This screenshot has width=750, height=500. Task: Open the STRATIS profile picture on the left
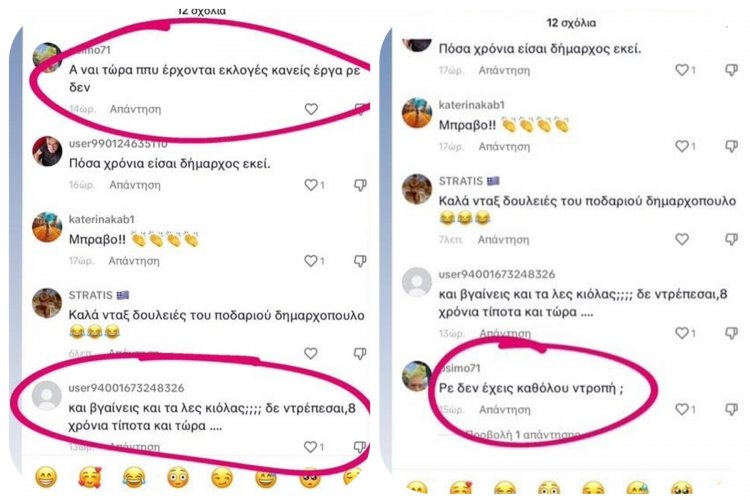click(47, 303)
